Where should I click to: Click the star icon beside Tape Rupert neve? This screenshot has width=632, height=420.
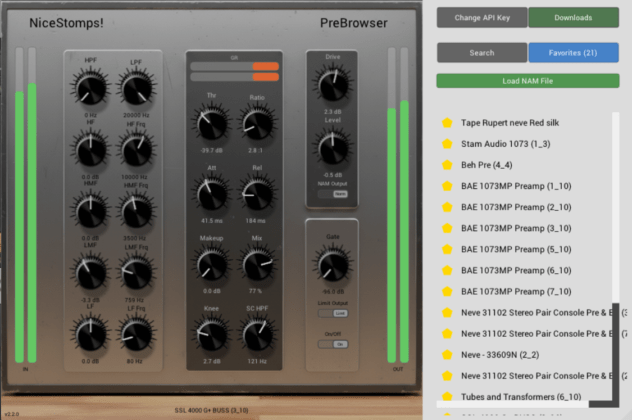447,123
